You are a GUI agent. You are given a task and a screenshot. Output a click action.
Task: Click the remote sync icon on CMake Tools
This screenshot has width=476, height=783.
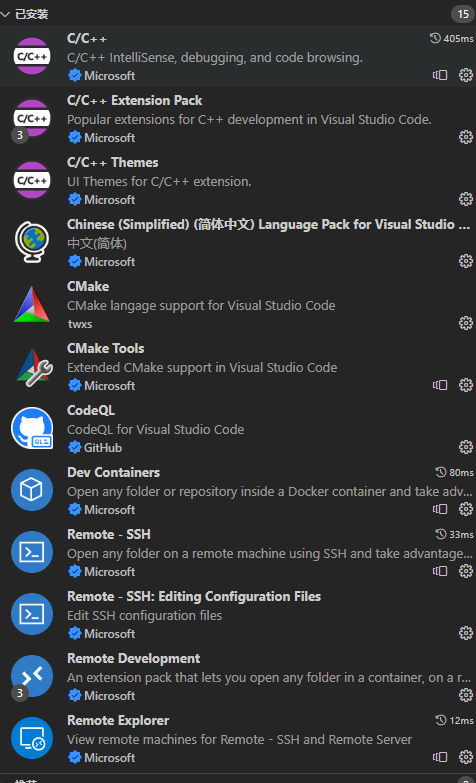pyautogui.click(x=440, y=385)
